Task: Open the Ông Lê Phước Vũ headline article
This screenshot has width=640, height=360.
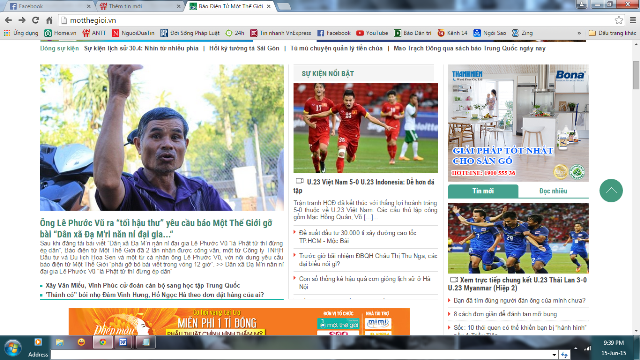Action: 156,229
